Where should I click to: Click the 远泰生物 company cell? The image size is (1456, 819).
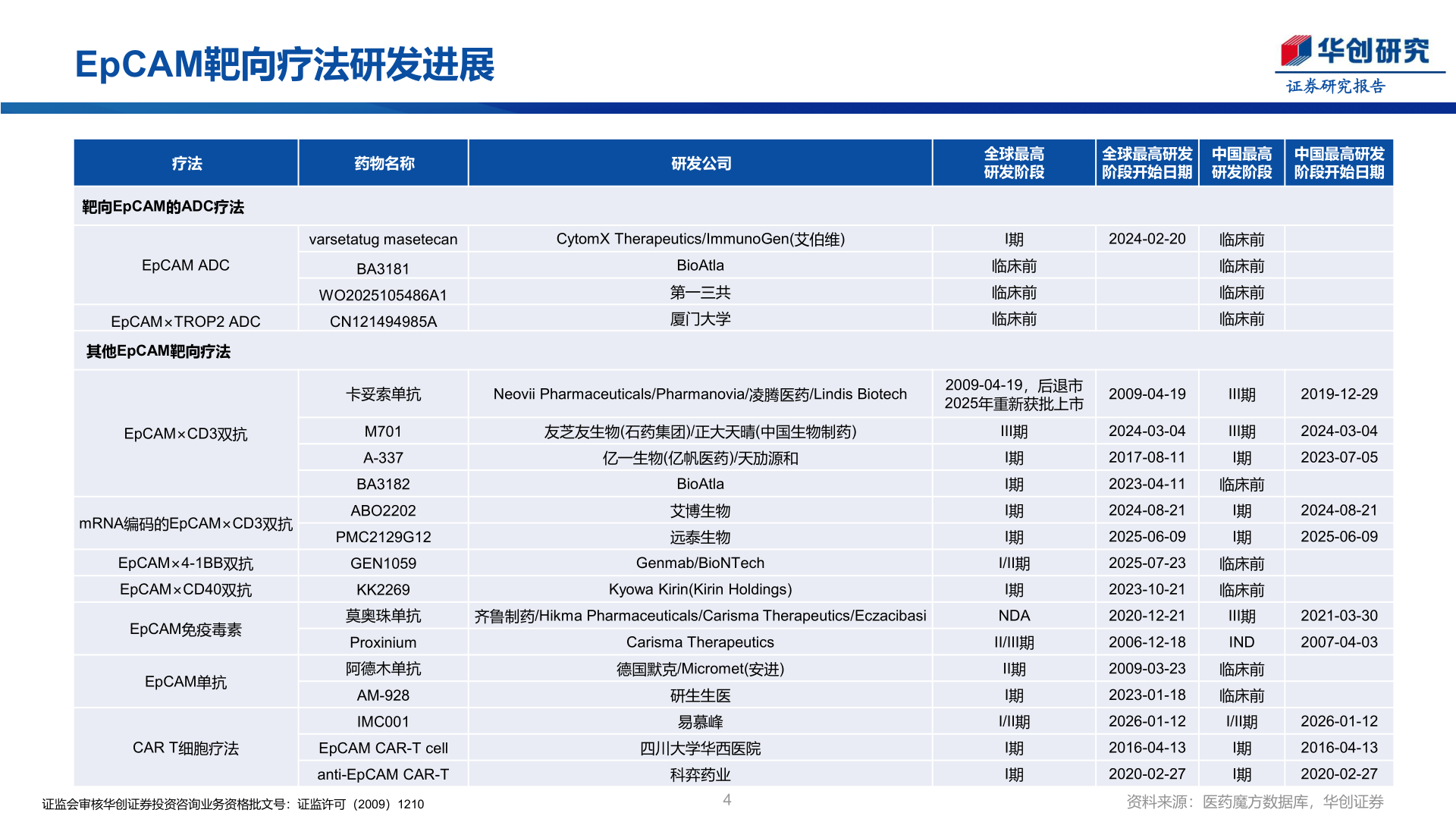click(x=701, y=537)
